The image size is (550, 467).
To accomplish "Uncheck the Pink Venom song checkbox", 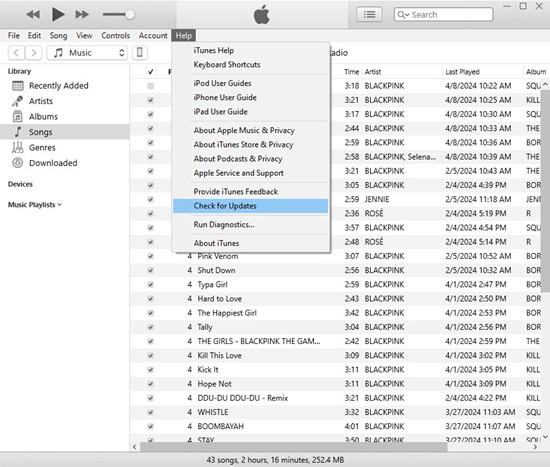I will click(x=150, y=256).
